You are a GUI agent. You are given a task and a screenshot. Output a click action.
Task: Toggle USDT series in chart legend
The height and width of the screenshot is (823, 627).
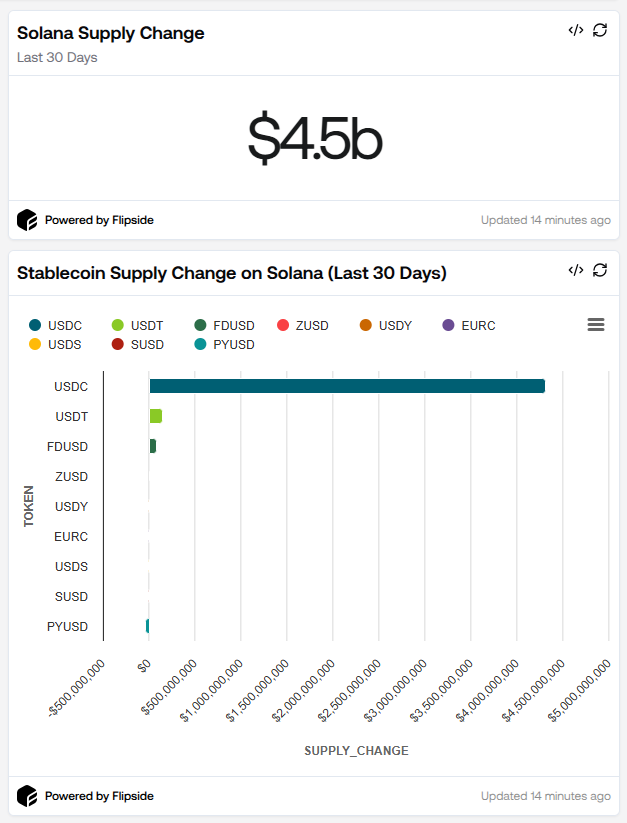tap(139, 326)
